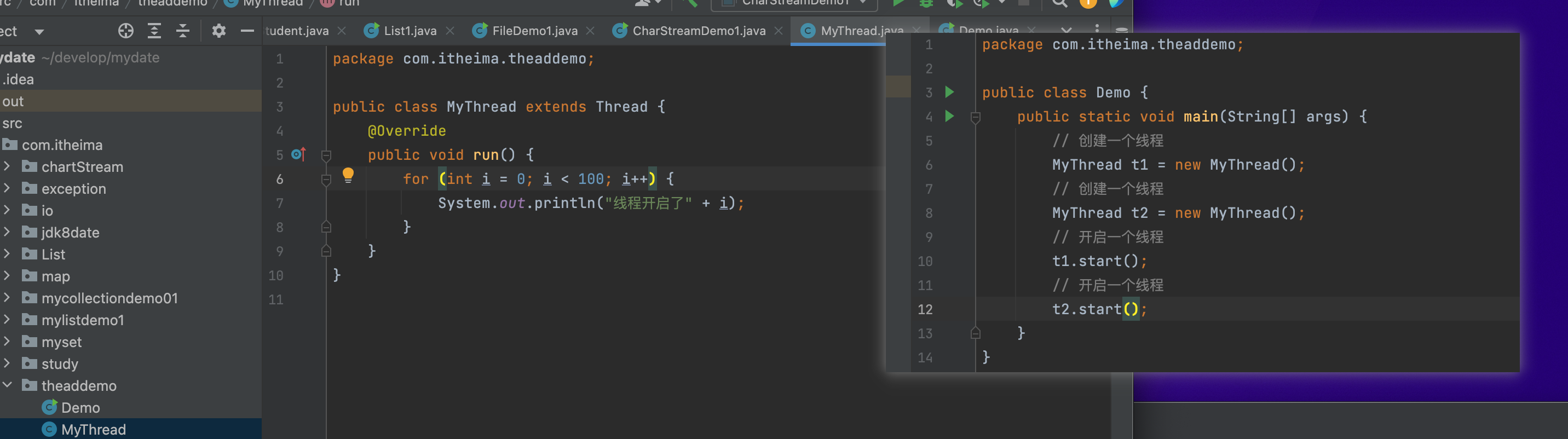Image resolution: width=1568 pixels, height=439 pixels.
Task: Click the theaddemo breadcrumb
Action: tap(172, 3)
